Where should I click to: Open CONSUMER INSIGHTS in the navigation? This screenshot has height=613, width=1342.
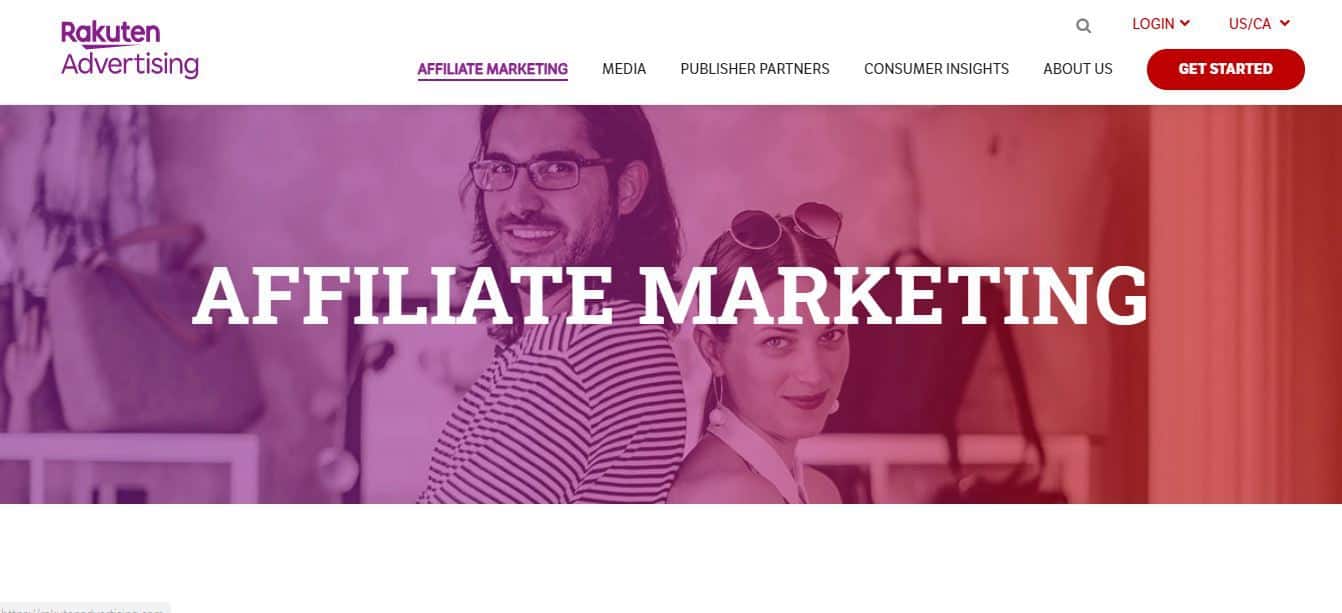coord(936,69)
